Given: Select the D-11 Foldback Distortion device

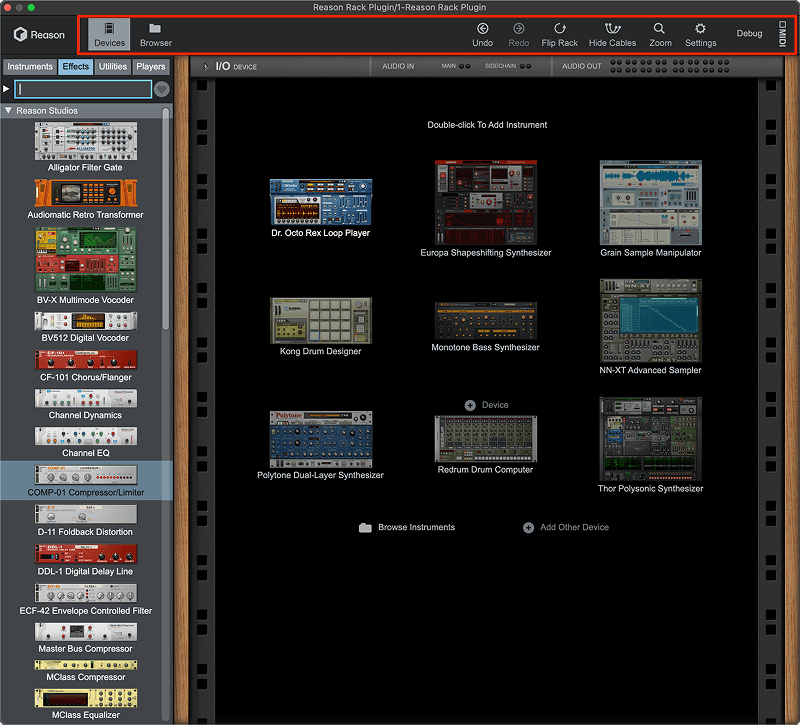Looking at the screenshot, I should 85,520.
